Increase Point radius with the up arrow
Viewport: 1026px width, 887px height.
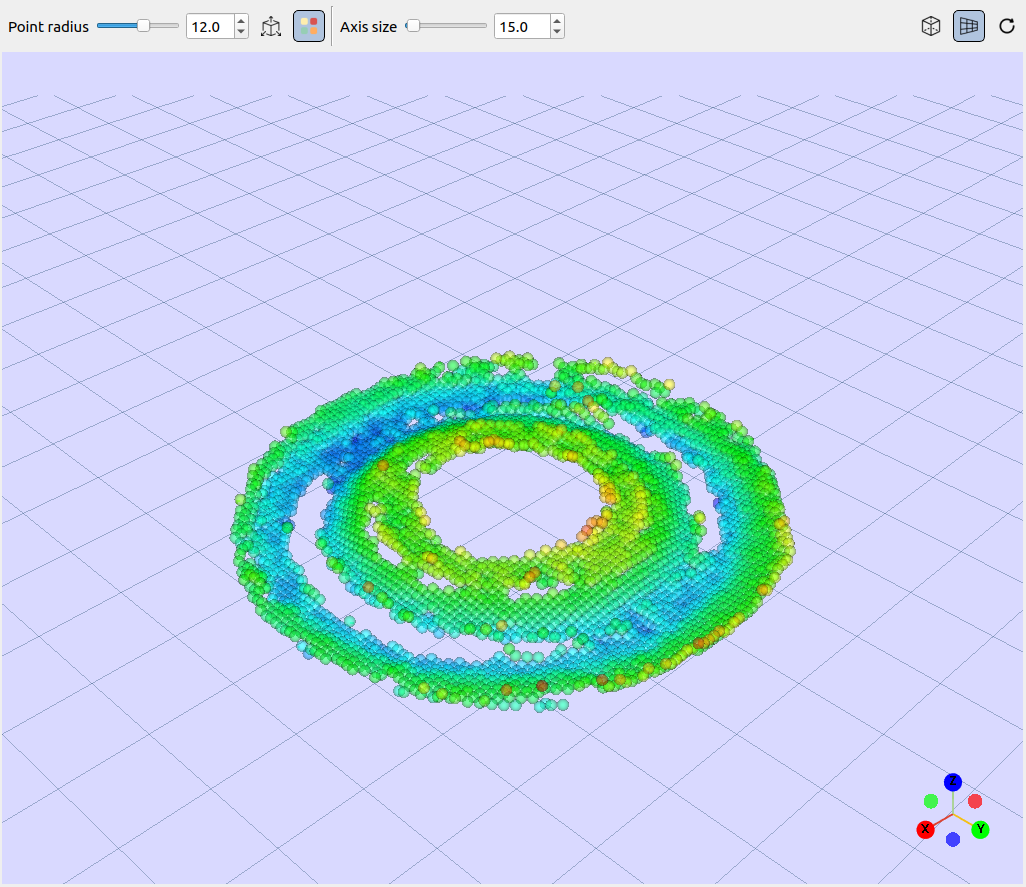[x=241, y=21]
